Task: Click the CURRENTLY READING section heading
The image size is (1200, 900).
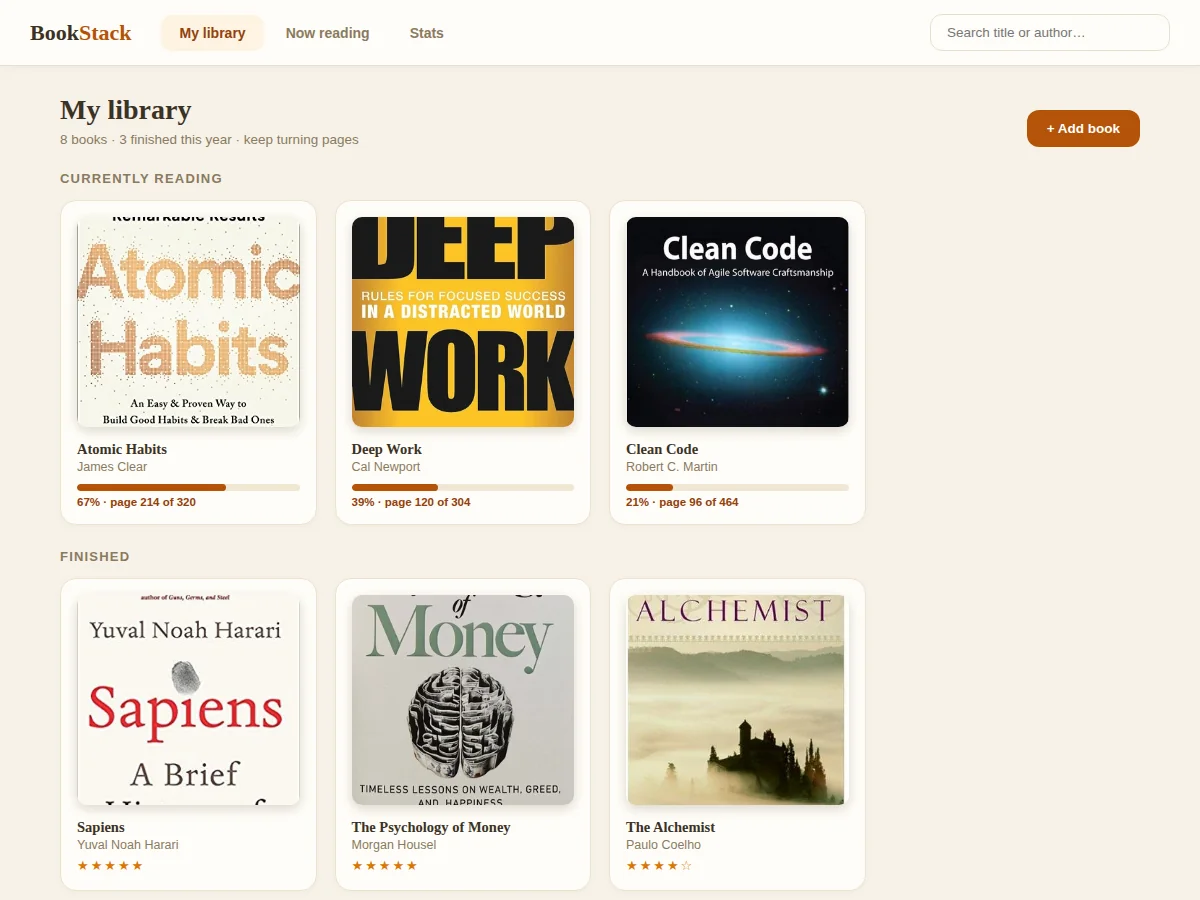Action: coord(141,179)
